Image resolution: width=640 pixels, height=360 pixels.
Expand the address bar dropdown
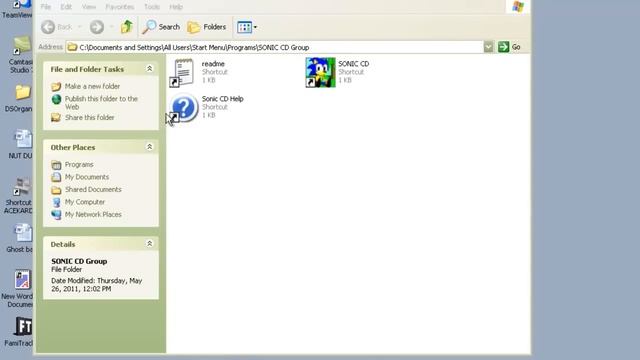pos(488,47)
